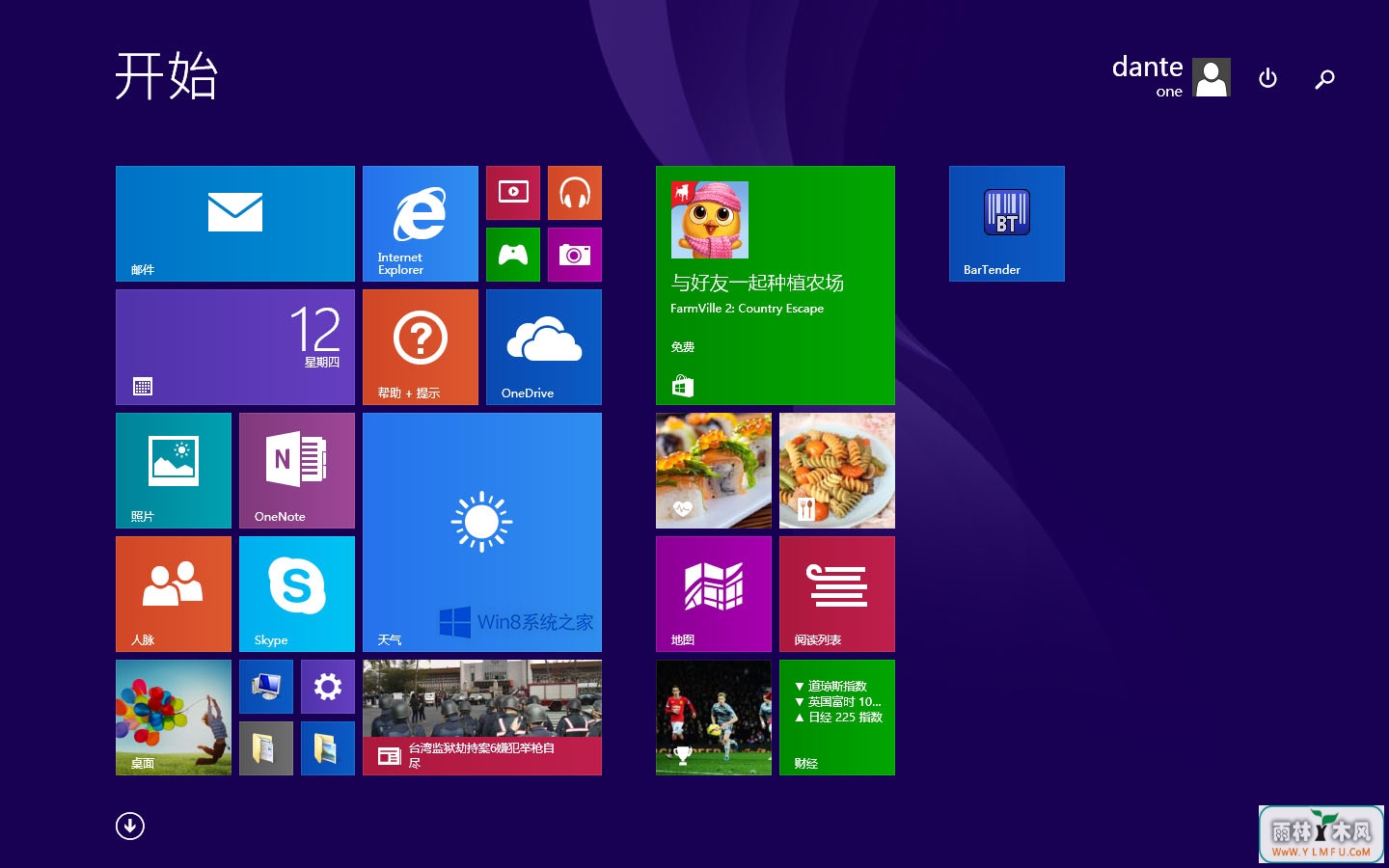Open the News tile about 台湾监狱
Screen dimensions: 1389x868
(482, 718)
